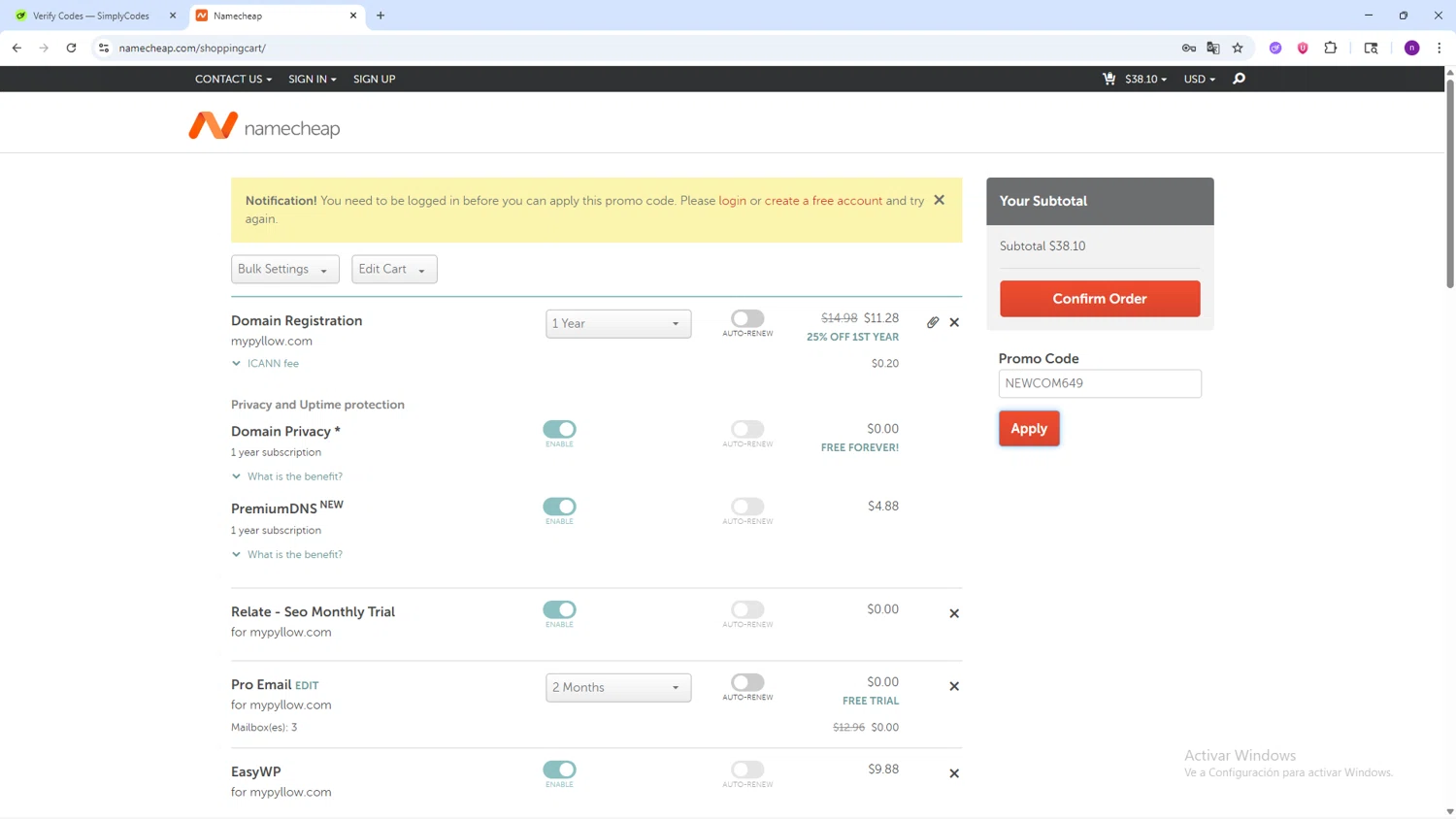Toggle Relate Seo Monthly Trial enable switch

tap(559, 609)
